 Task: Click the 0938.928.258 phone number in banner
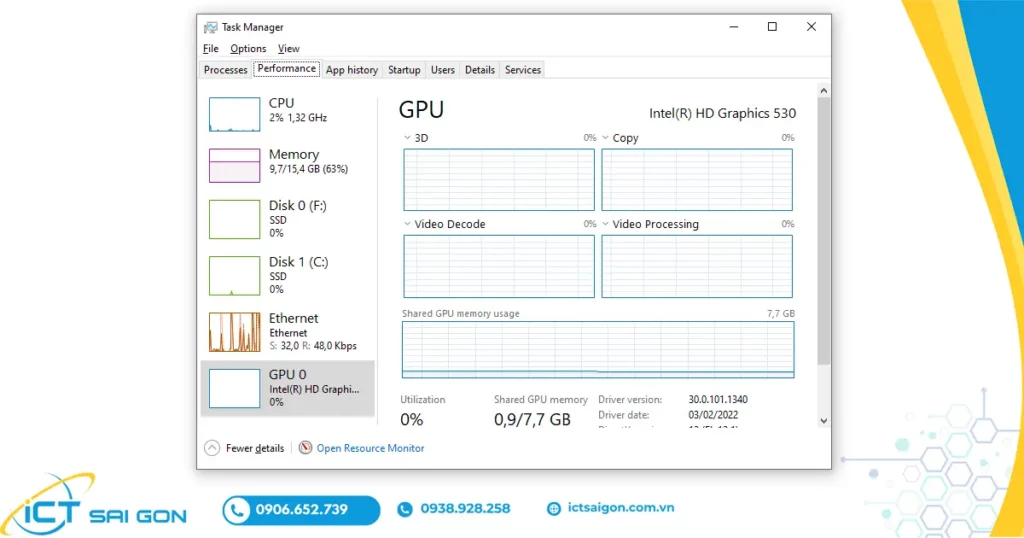465,509
